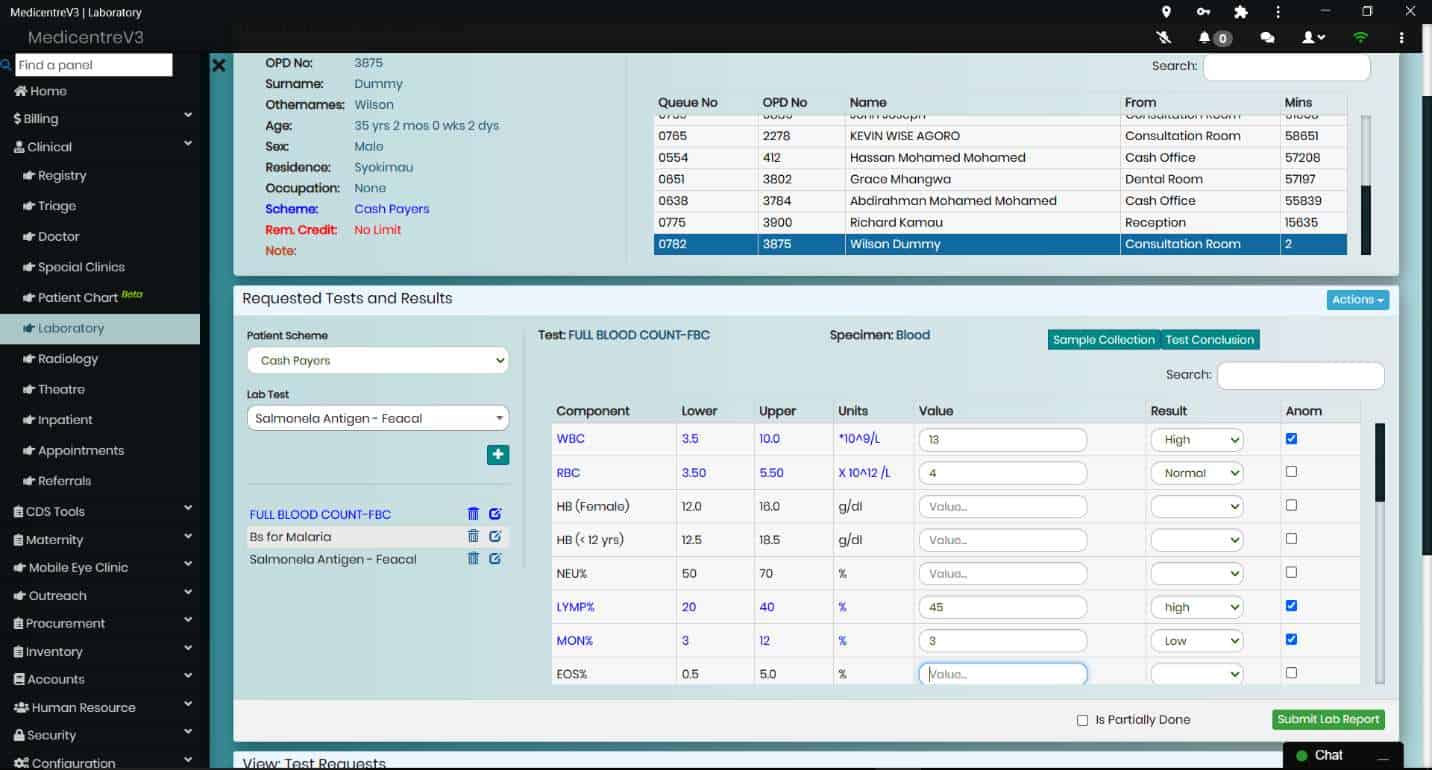Toggle Anom checkbox for RBC row
The width and height of the screenshot is (1432, 770).
[1291, 471]
